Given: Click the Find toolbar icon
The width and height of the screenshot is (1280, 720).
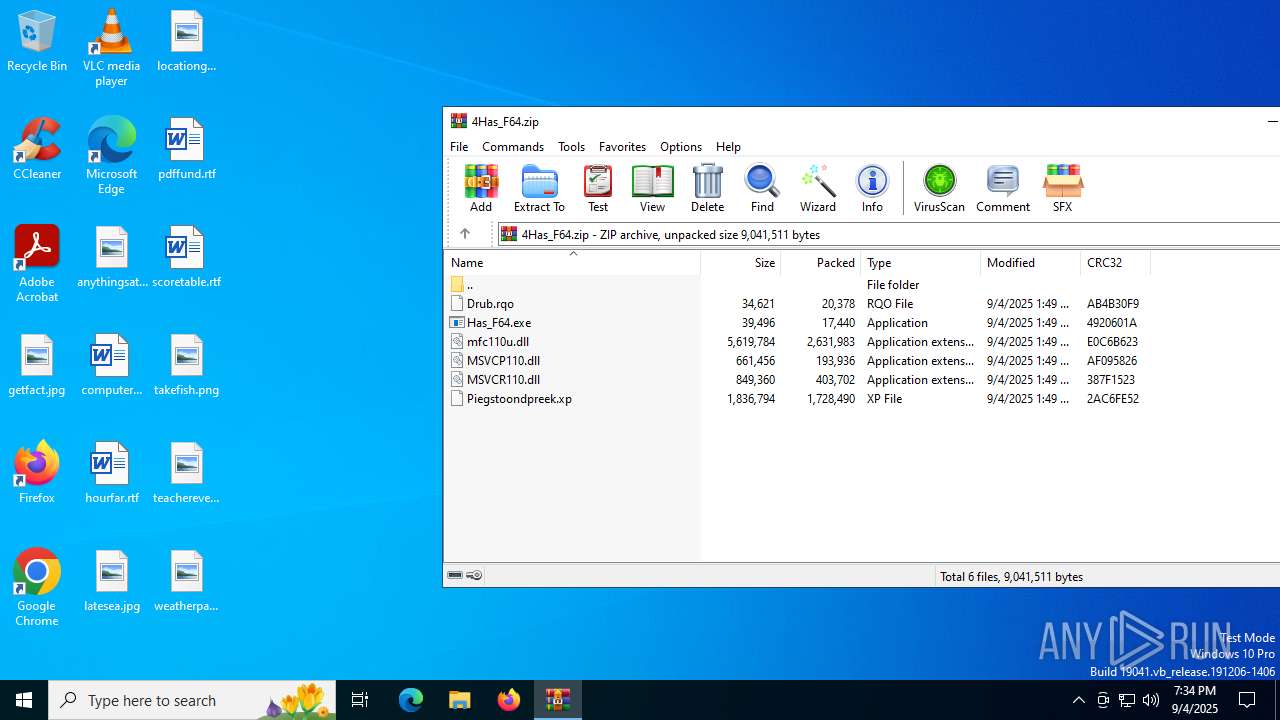Looking at the screenshot, I should coord(762,188).
